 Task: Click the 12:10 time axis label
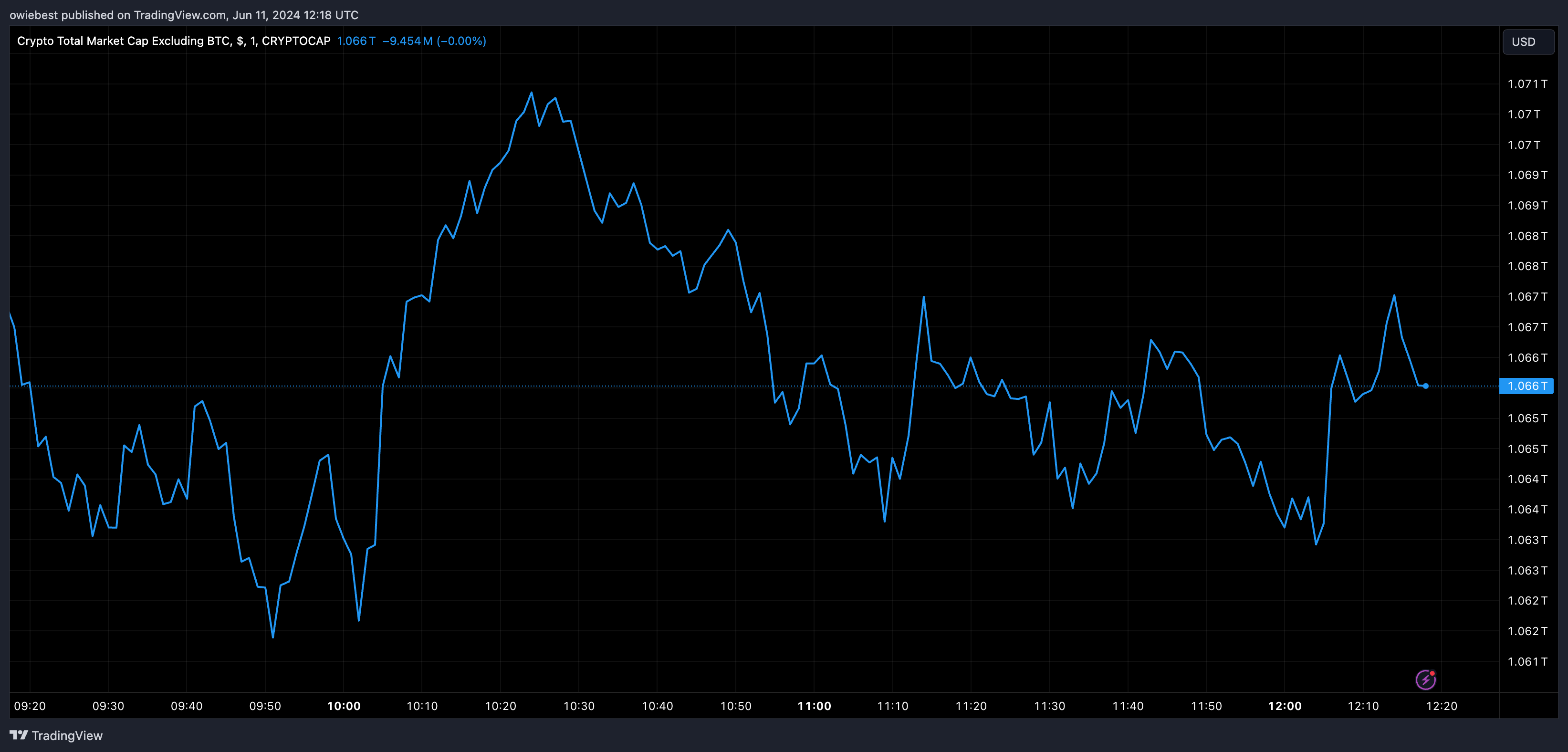tap(1363, 706)
